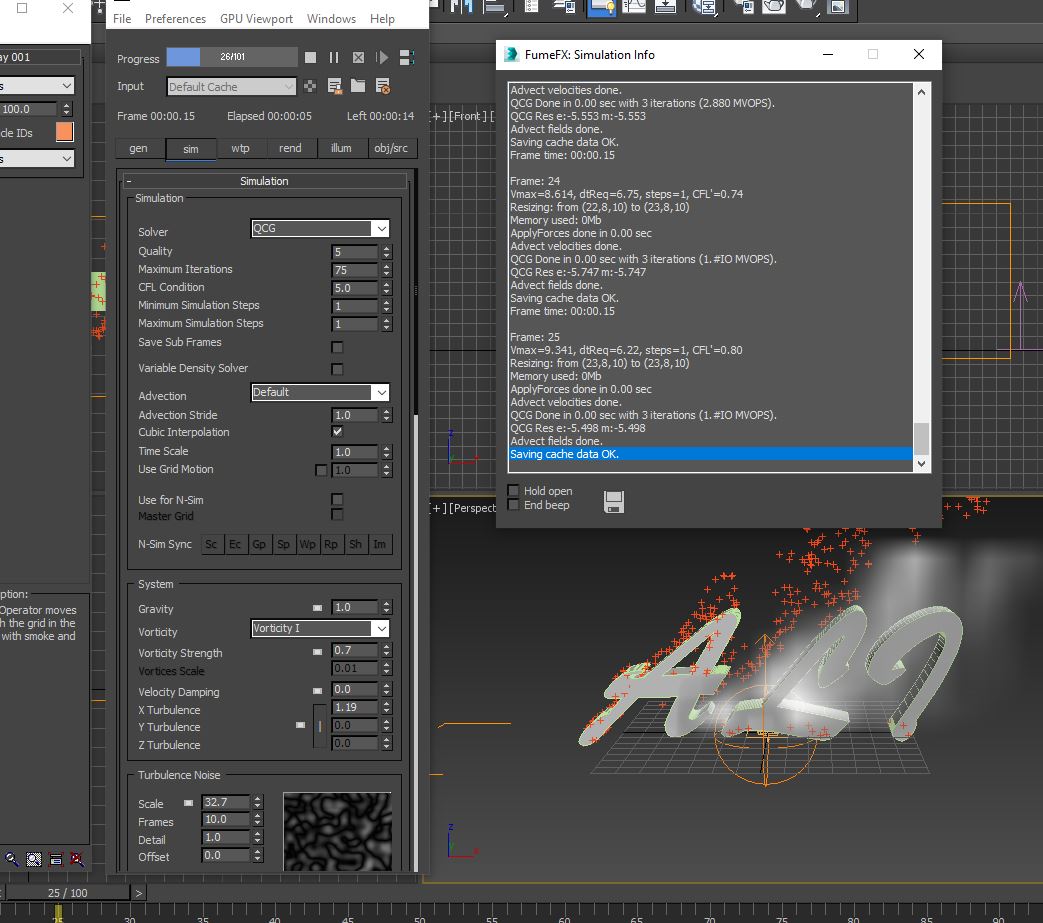Enable the Save Sub Frames checkbox
Screen dimensions: 1043x923
tap(337, 347)
